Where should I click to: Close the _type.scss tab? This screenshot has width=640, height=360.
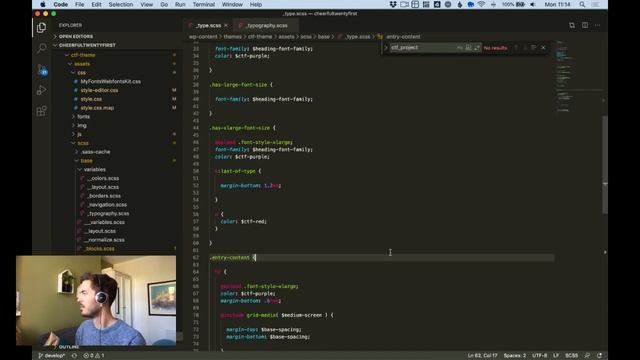(226, 25)
